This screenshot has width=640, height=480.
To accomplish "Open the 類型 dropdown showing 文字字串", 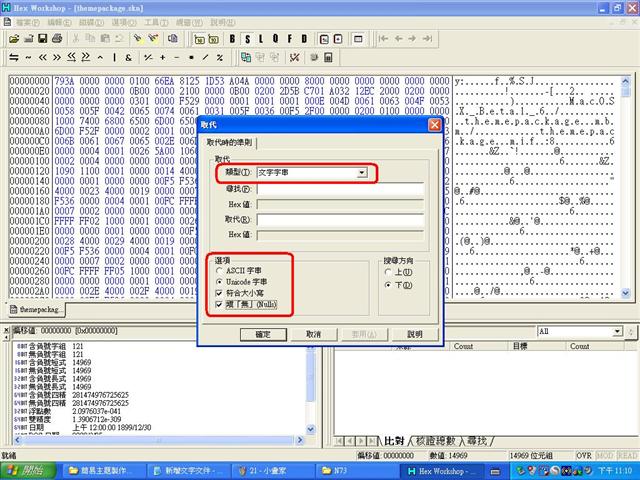I will tap(362, 173).
